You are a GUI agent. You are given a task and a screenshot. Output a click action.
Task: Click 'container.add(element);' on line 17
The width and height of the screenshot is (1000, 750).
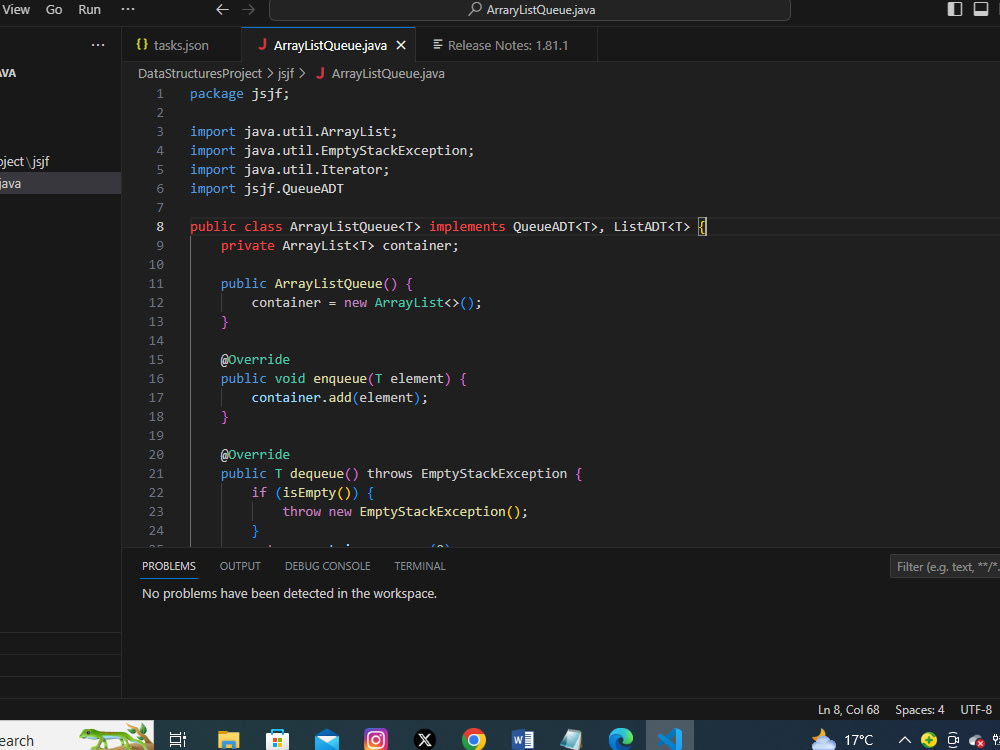pos(340,398)
